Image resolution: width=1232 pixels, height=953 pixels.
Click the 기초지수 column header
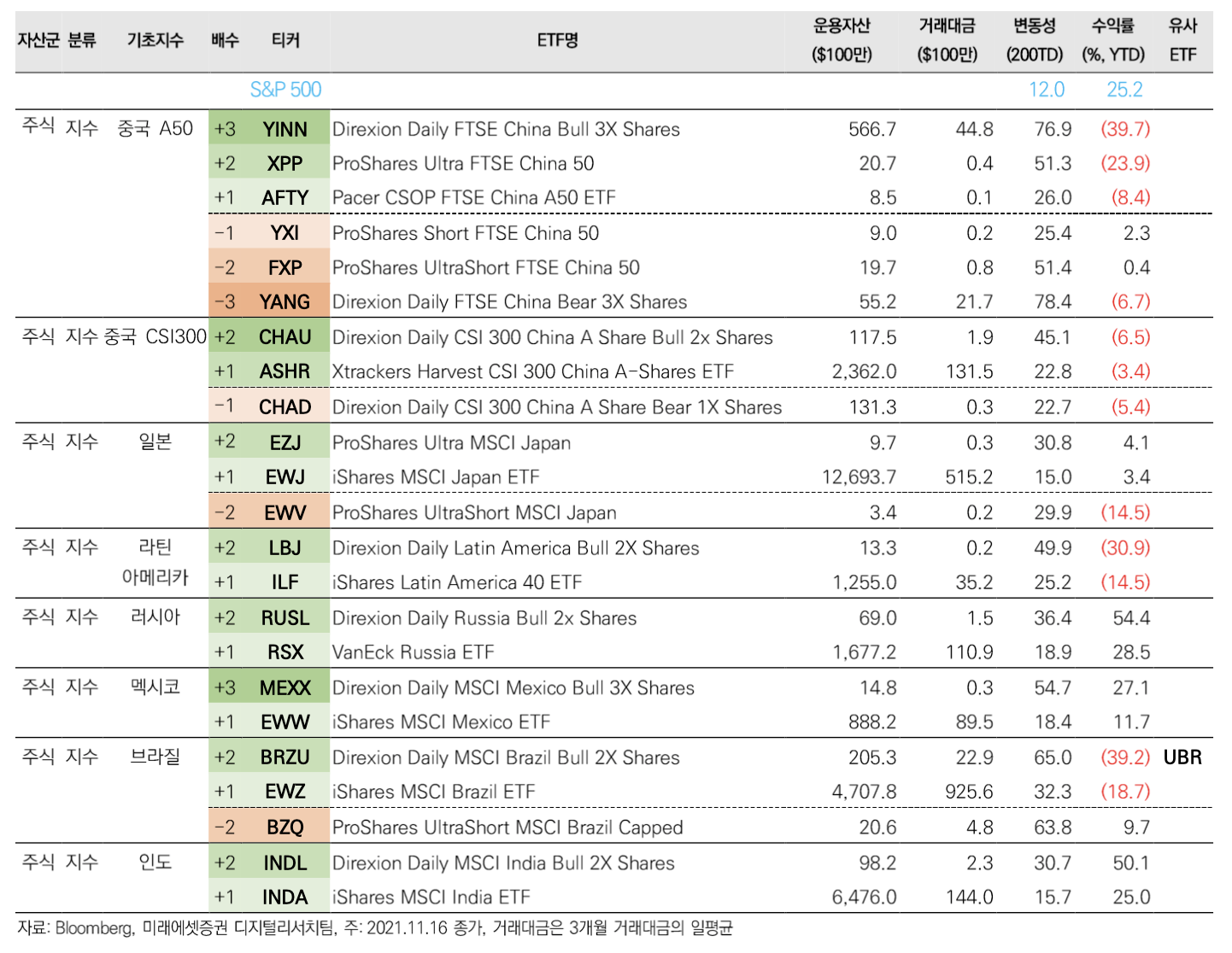point(155,40)
